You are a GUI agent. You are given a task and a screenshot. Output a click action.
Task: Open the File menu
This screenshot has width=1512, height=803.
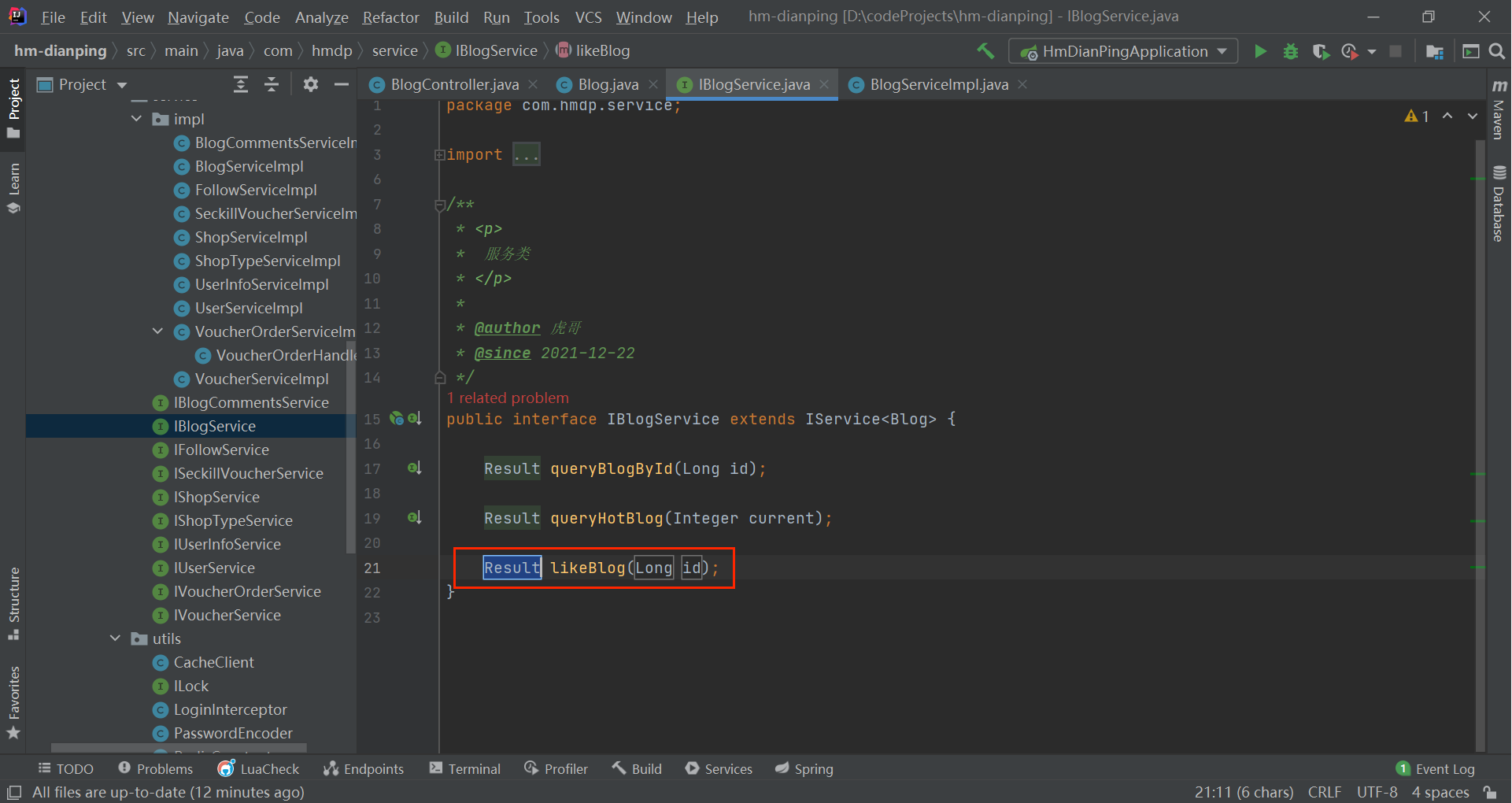(x=53, y=17)
